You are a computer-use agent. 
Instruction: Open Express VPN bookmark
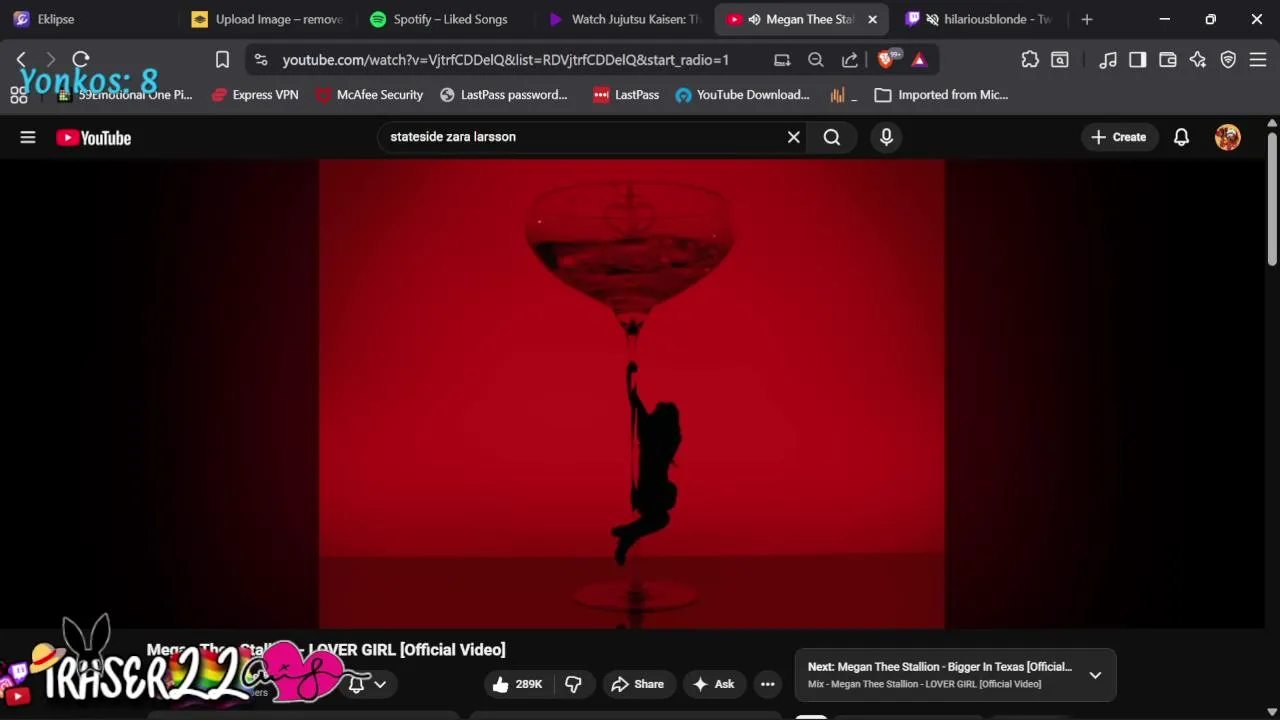(255, 95)
